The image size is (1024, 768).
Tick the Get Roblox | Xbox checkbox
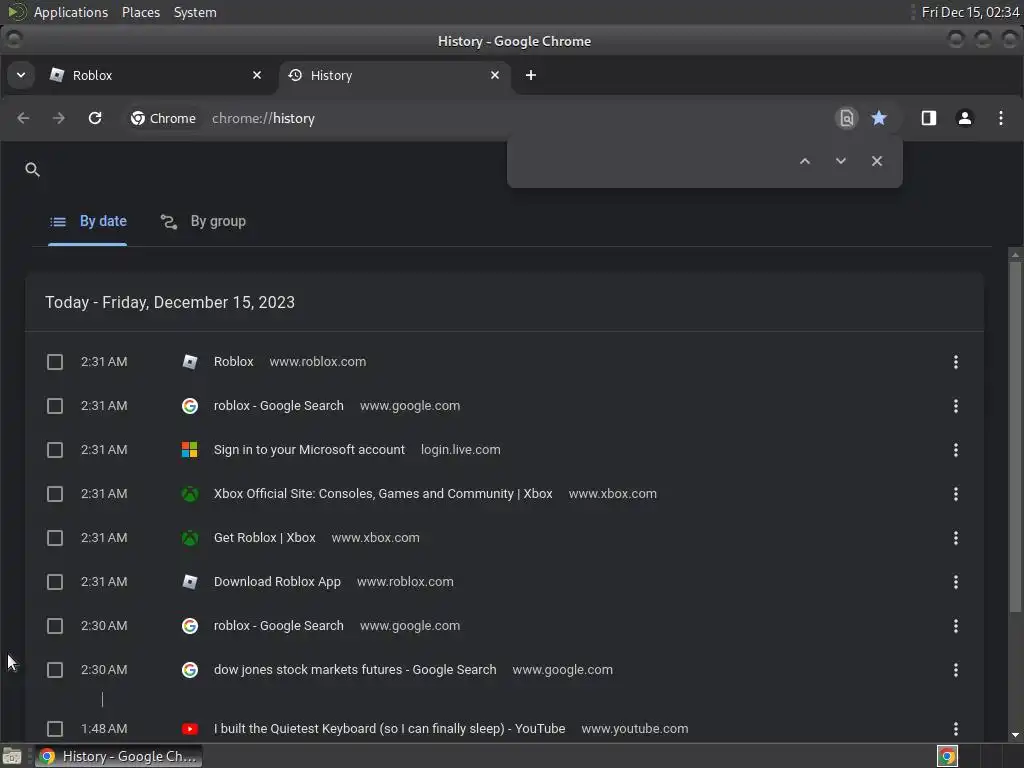coord(55,538)
